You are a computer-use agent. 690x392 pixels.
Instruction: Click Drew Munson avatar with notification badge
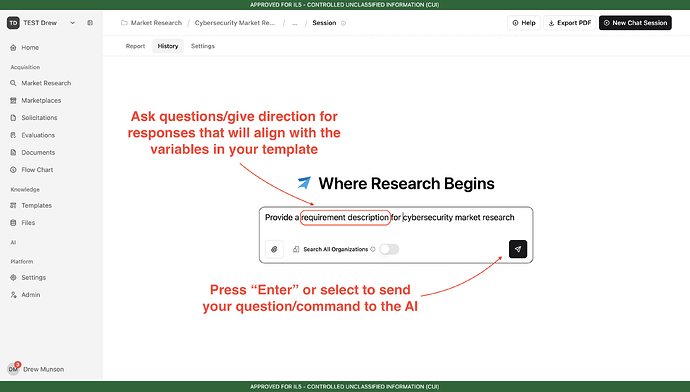click(x=14, y=369)
